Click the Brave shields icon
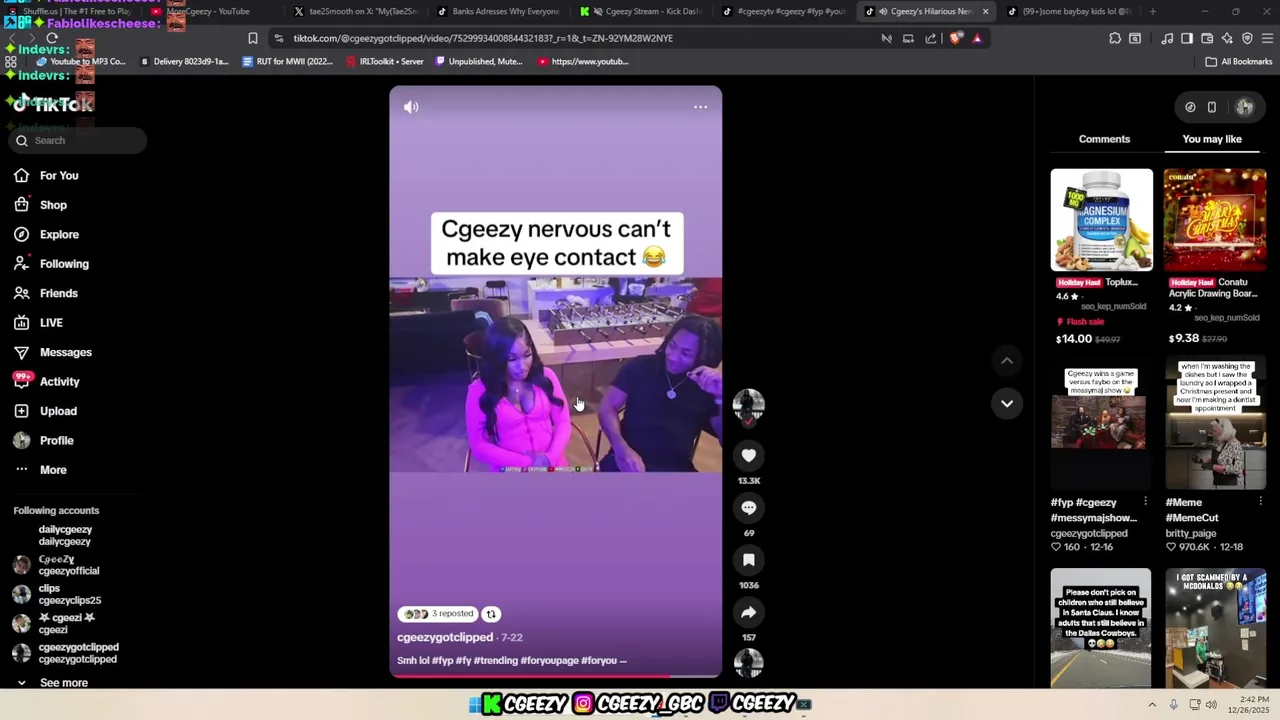Screen dimensions: 1280x720 click(956, 38)
